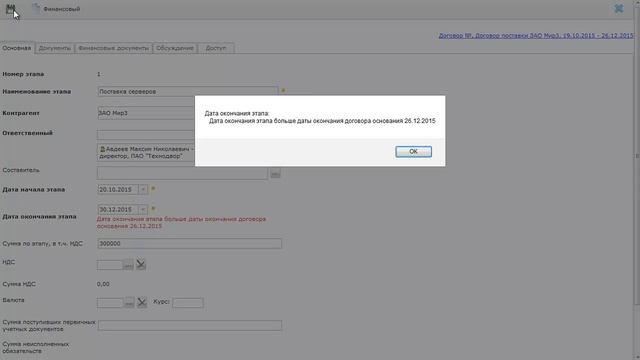Click the ellipsis browse button next to Составитель
Viewport: 640px width, 360px height.
pos(275,174)
